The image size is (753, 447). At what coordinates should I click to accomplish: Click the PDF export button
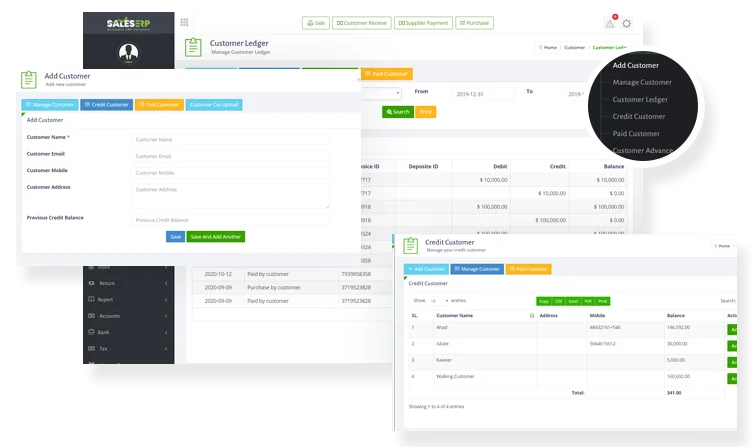coord(588,300)
